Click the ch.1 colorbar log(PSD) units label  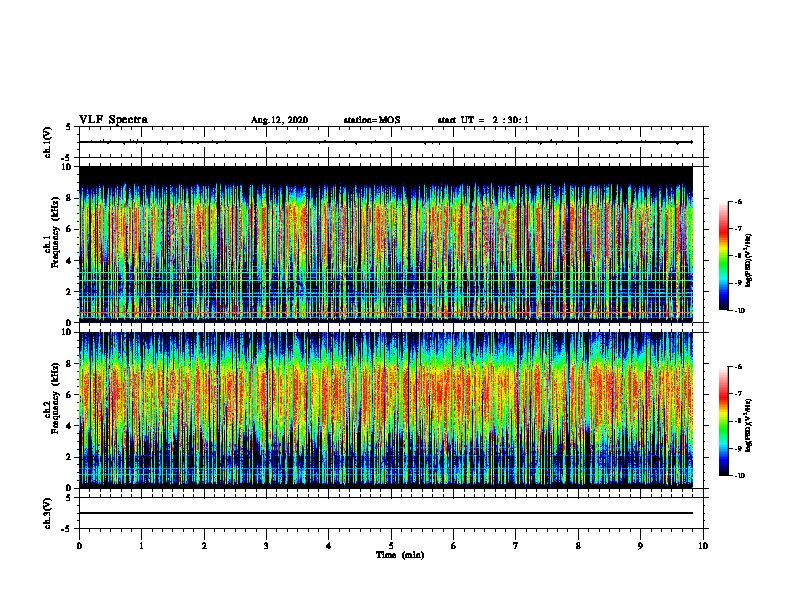(749, 261)
